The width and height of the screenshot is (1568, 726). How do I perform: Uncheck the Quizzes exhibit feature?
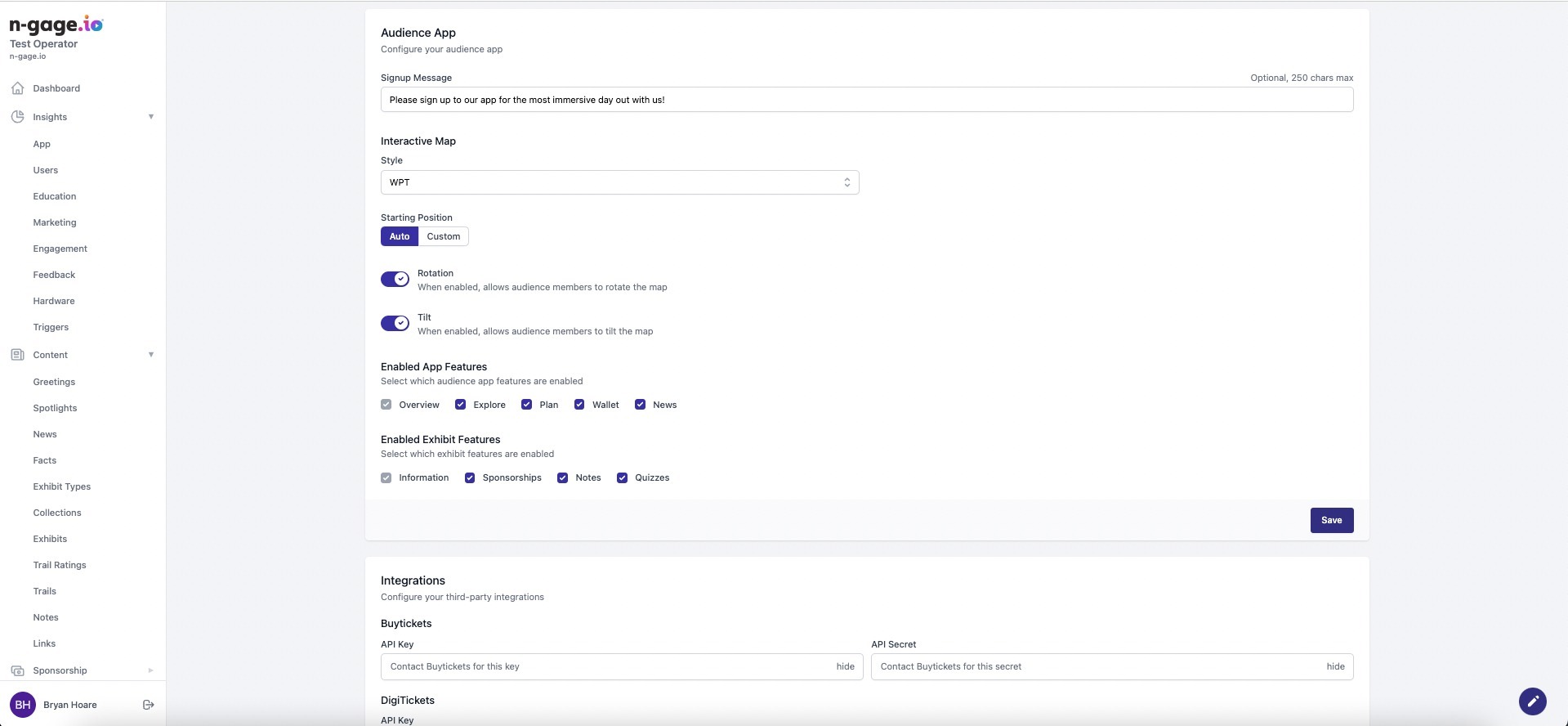(x=622, y=478)
